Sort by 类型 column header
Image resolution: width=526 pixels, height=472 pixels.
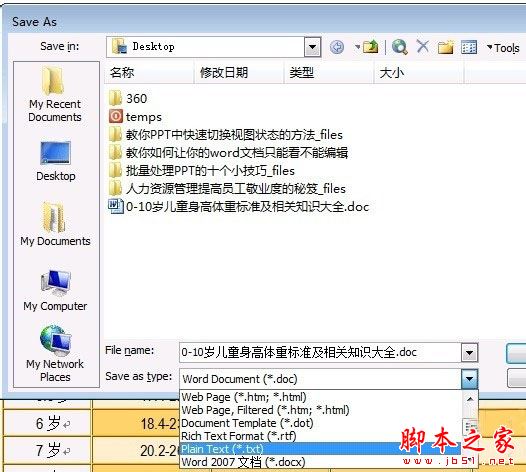[329, 72]
